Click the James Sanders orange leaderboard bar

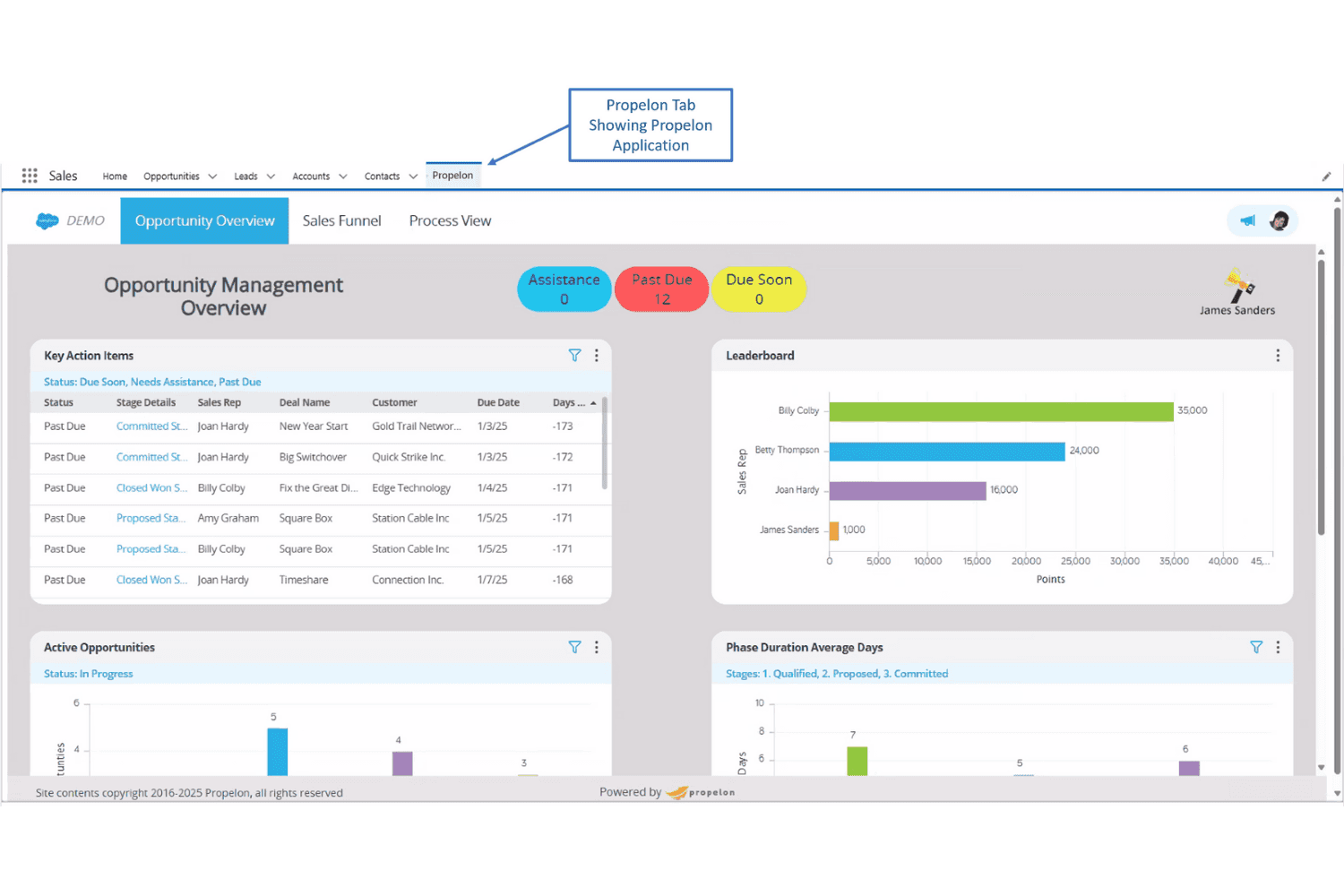click(834, 530)
